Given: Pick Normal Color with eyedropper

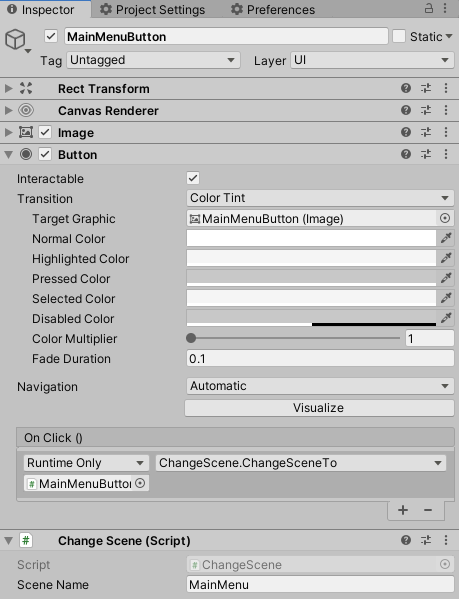Looking at the screenshot, I should tap(446, 238).
